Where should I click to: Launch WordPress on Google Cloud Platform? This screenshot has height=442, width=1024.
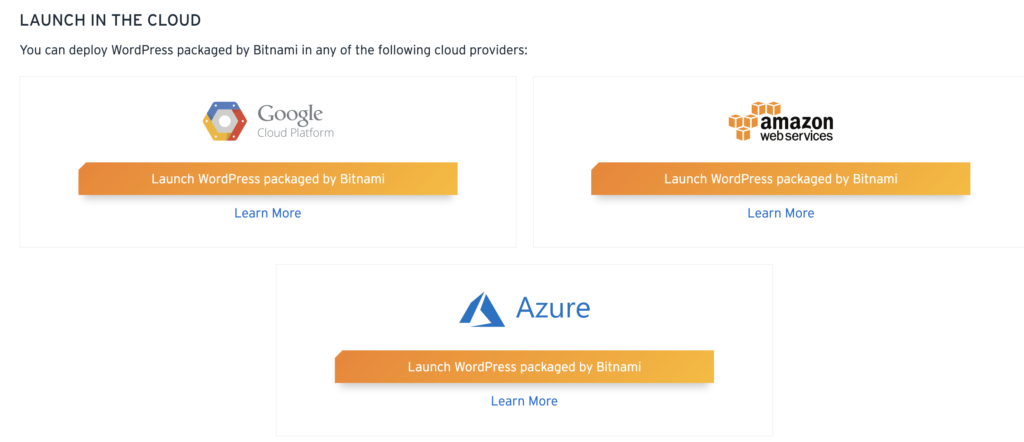coord(268,179)
